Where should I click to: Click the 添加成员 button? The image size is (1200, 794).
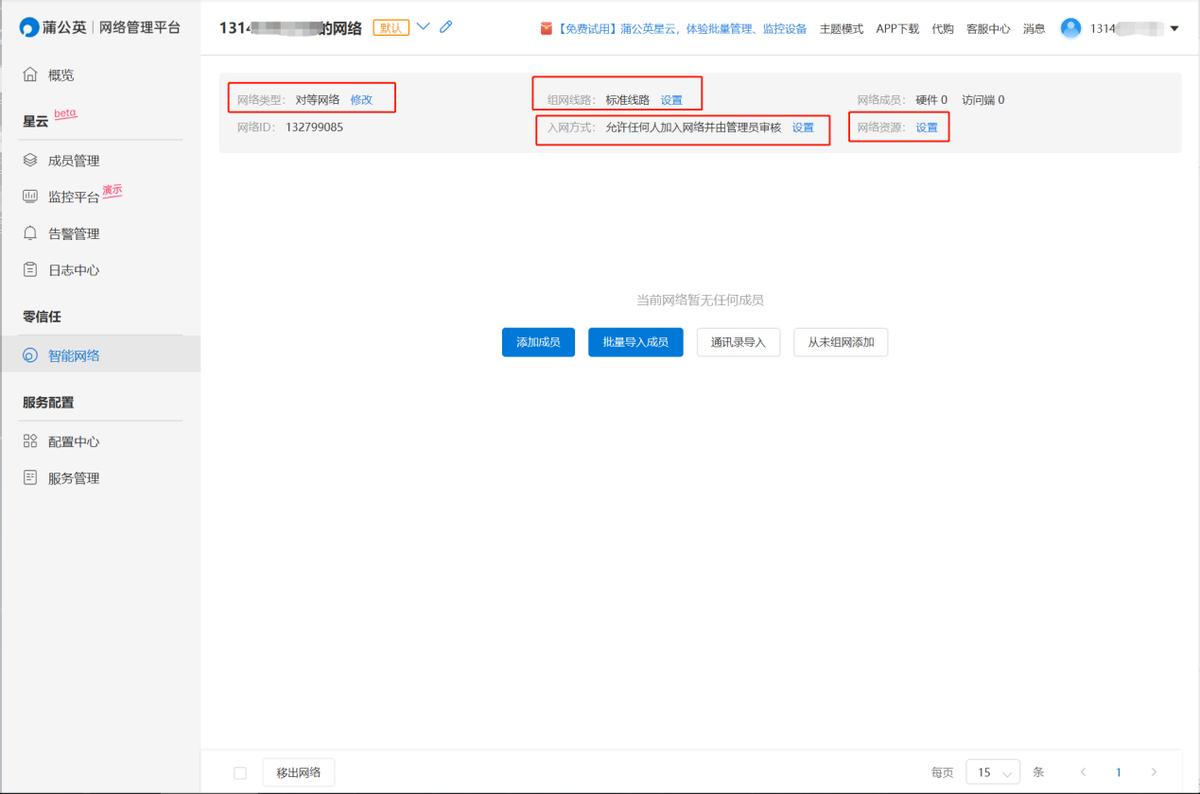pyautogui.click(x=537, y=342)
